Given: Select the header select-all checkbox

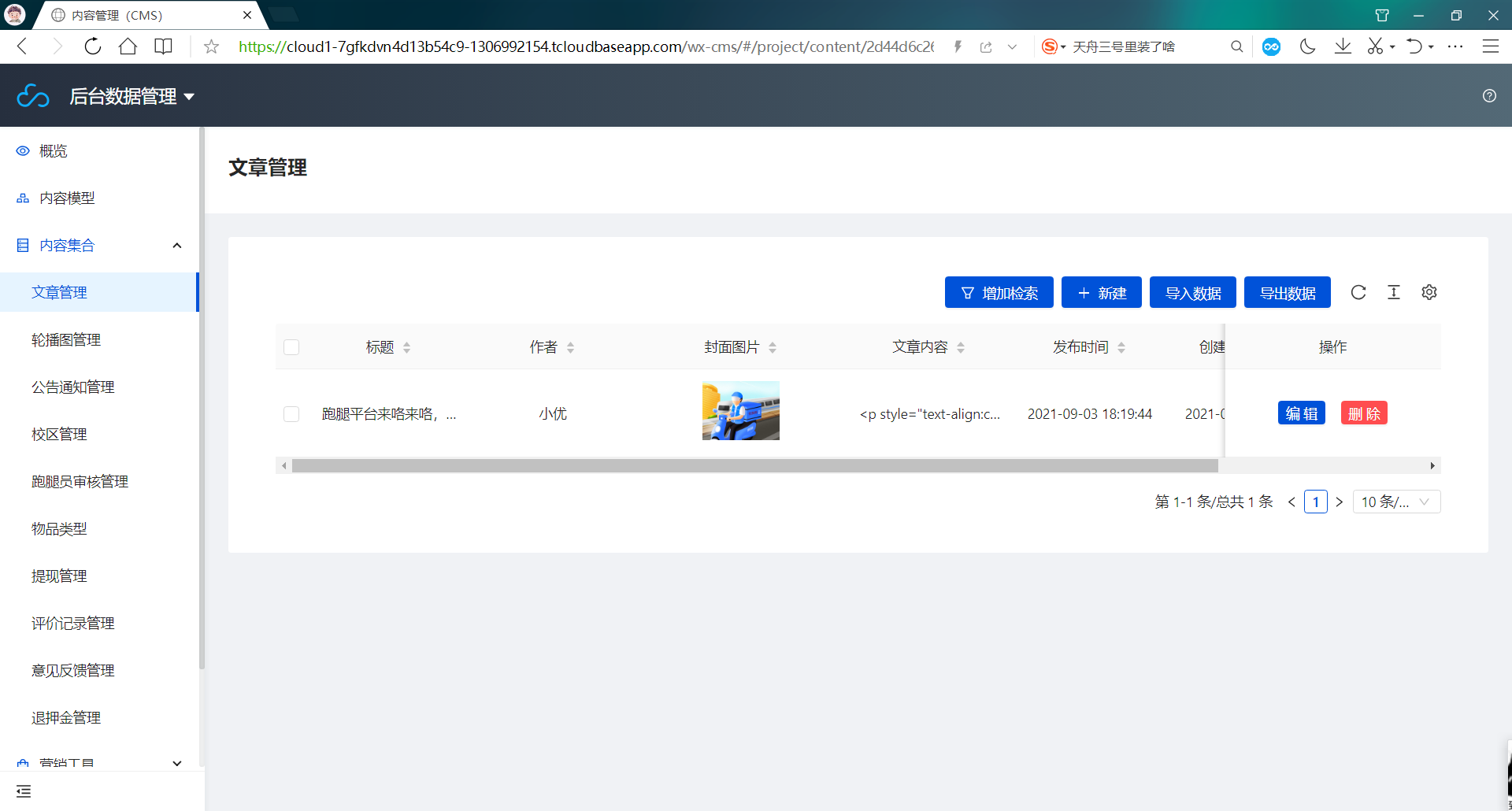Looking at the screenshot, I should [x=291, y=346].
